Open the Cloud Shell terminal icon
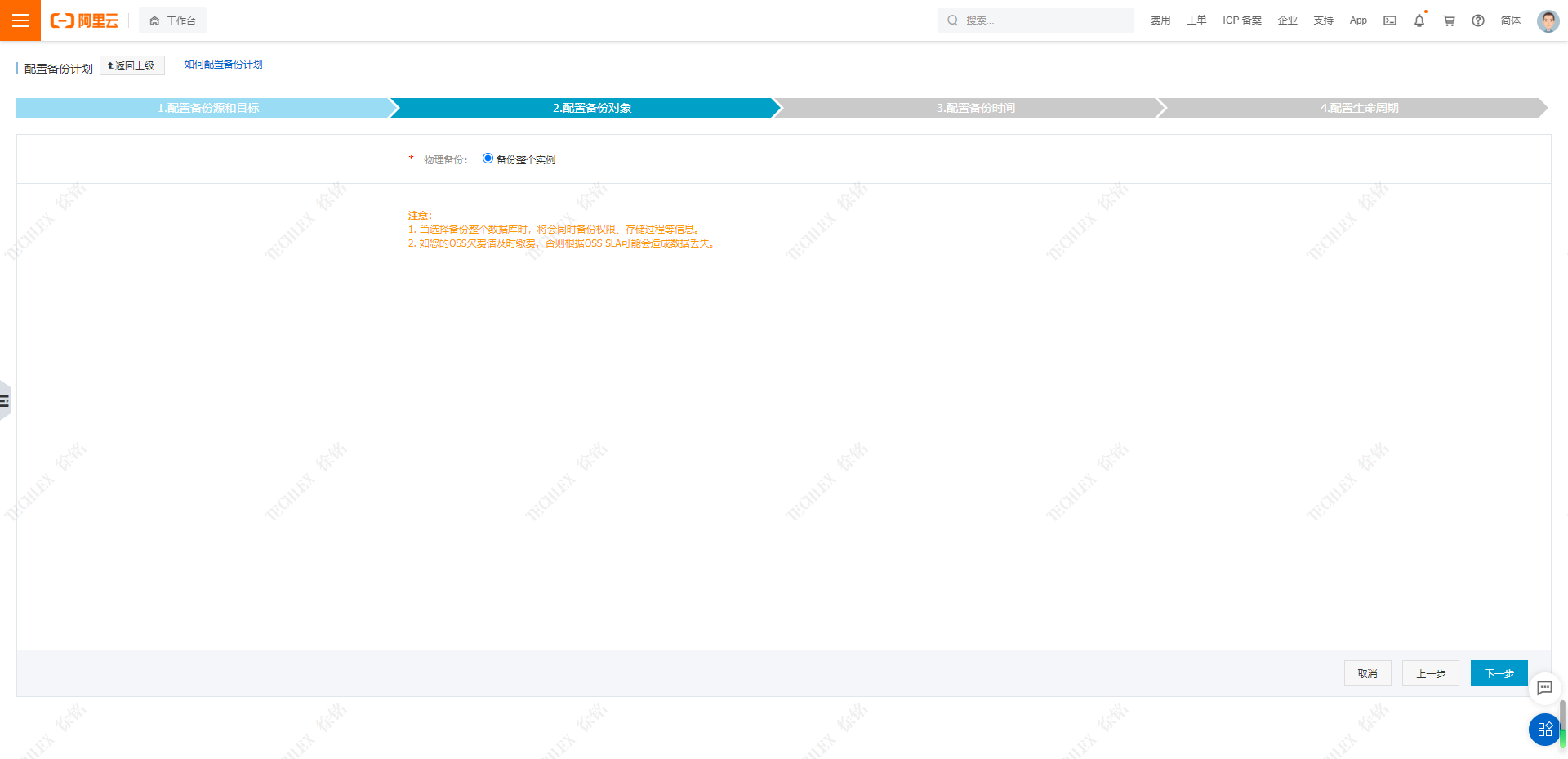Image resolution: width=1568 pixels, height=759 pixels. point(1389,20)
